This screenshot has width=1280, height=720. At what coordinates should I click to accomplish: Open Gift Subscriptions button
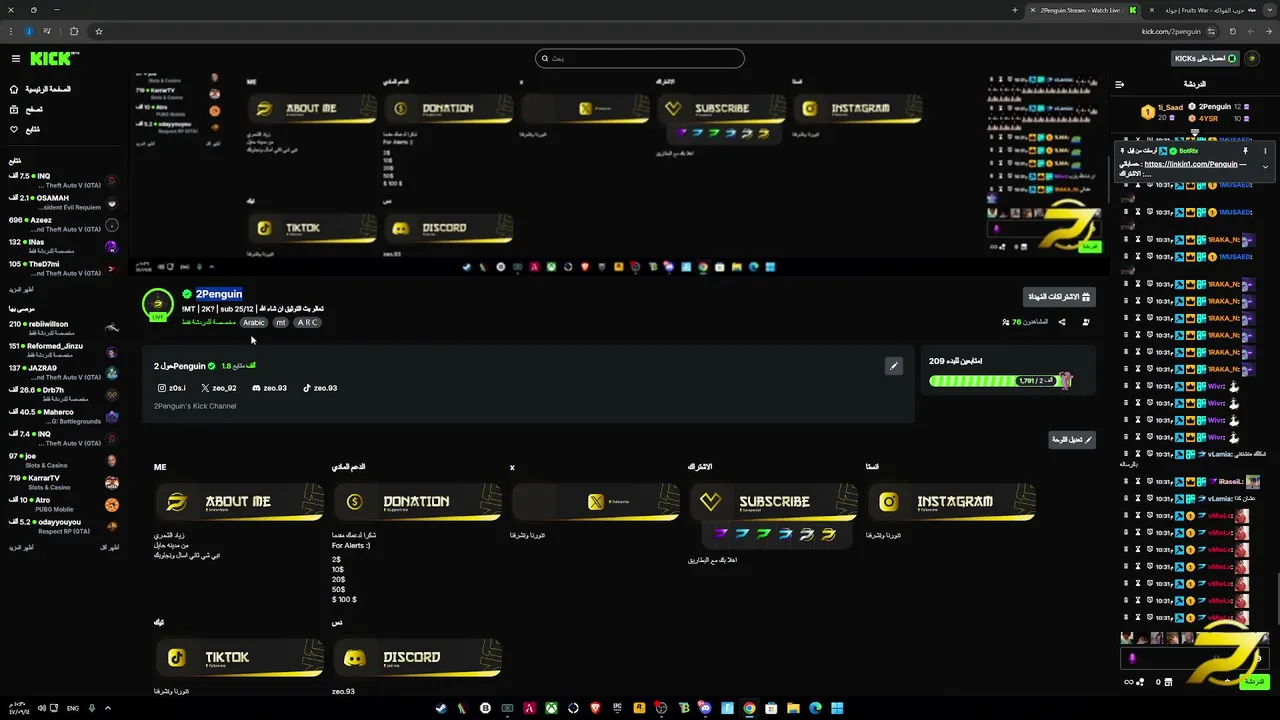pos(1059,297)
